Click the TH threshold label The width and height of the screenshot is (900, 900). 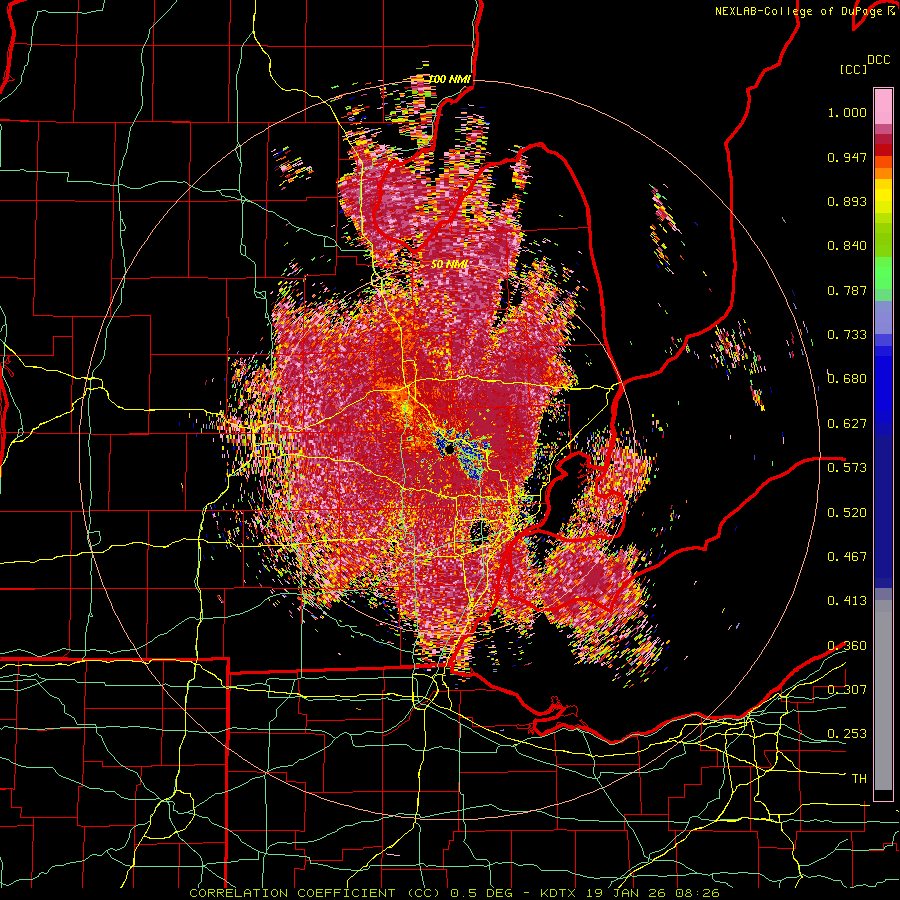coord(859,779)
